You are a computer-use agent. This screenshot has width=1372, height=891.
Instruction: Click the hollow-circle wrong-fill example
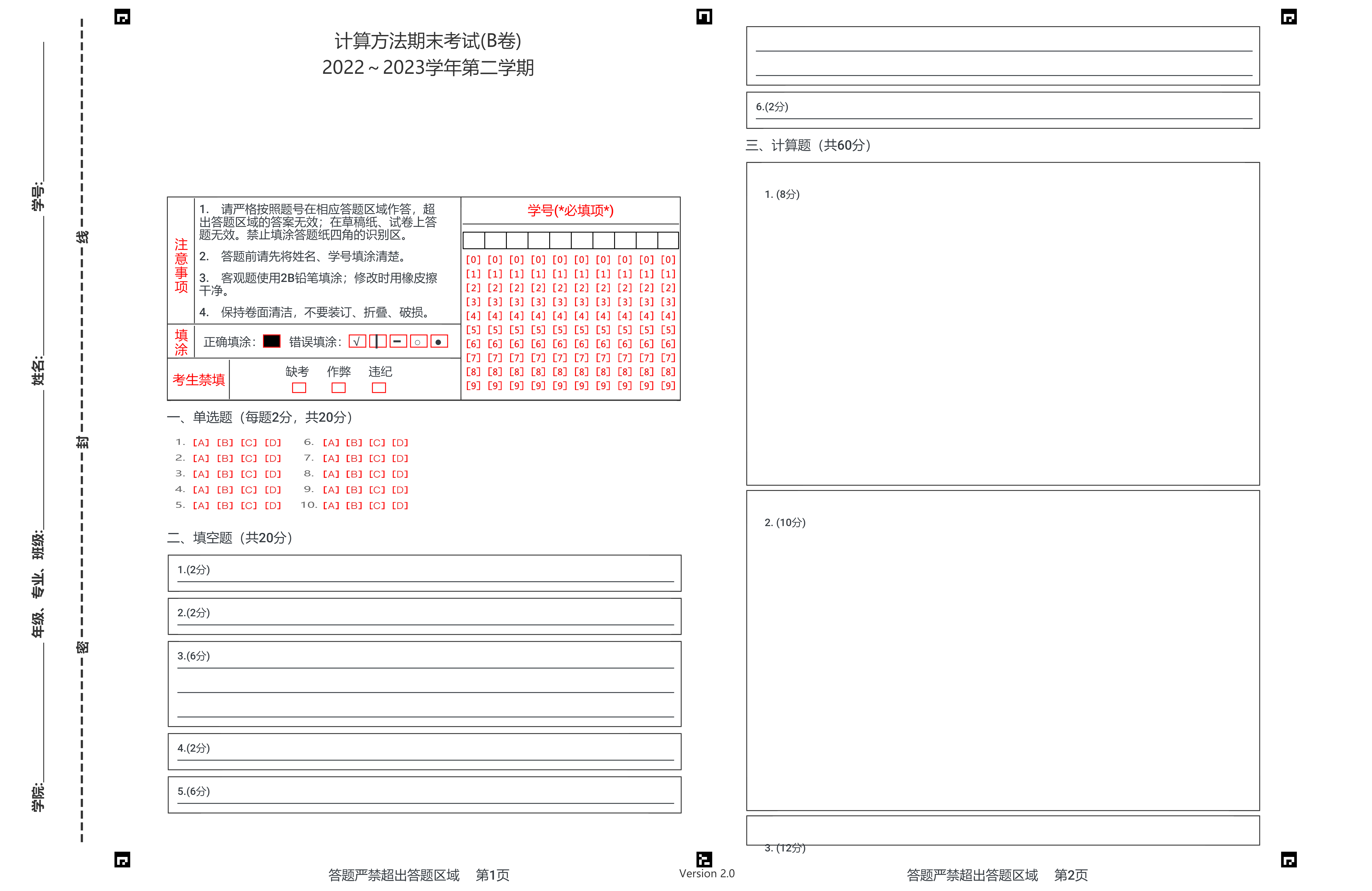point(419,341)
